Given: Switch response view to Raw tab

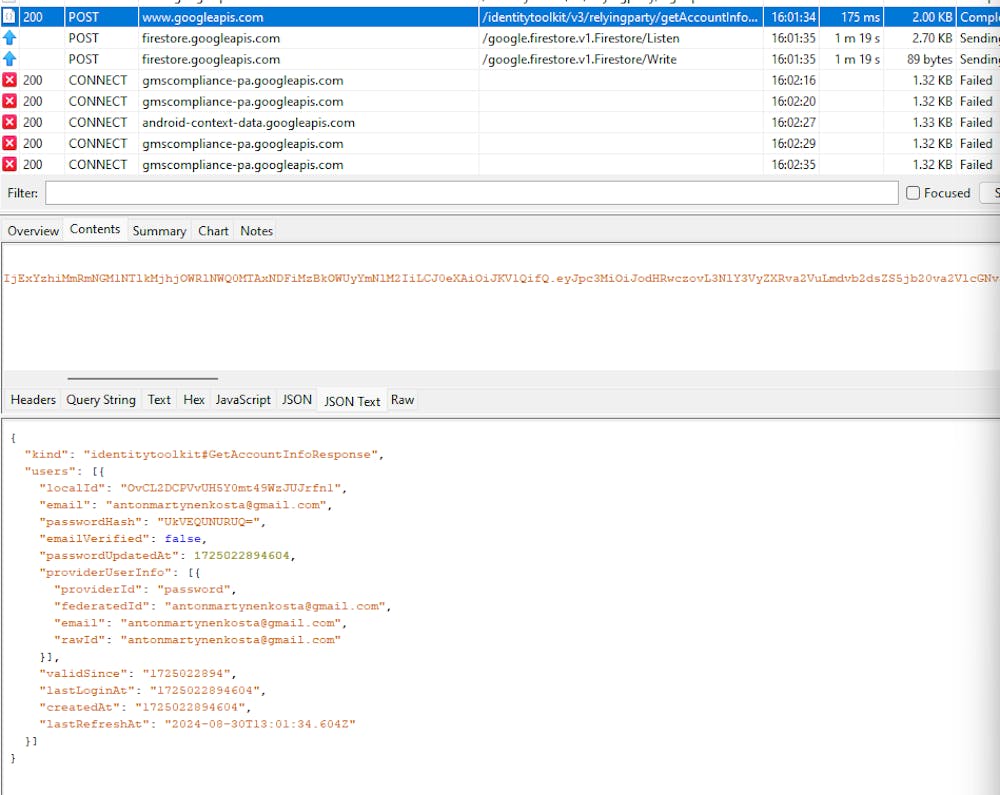Looking at the screenshot, I should pos(402,400).
